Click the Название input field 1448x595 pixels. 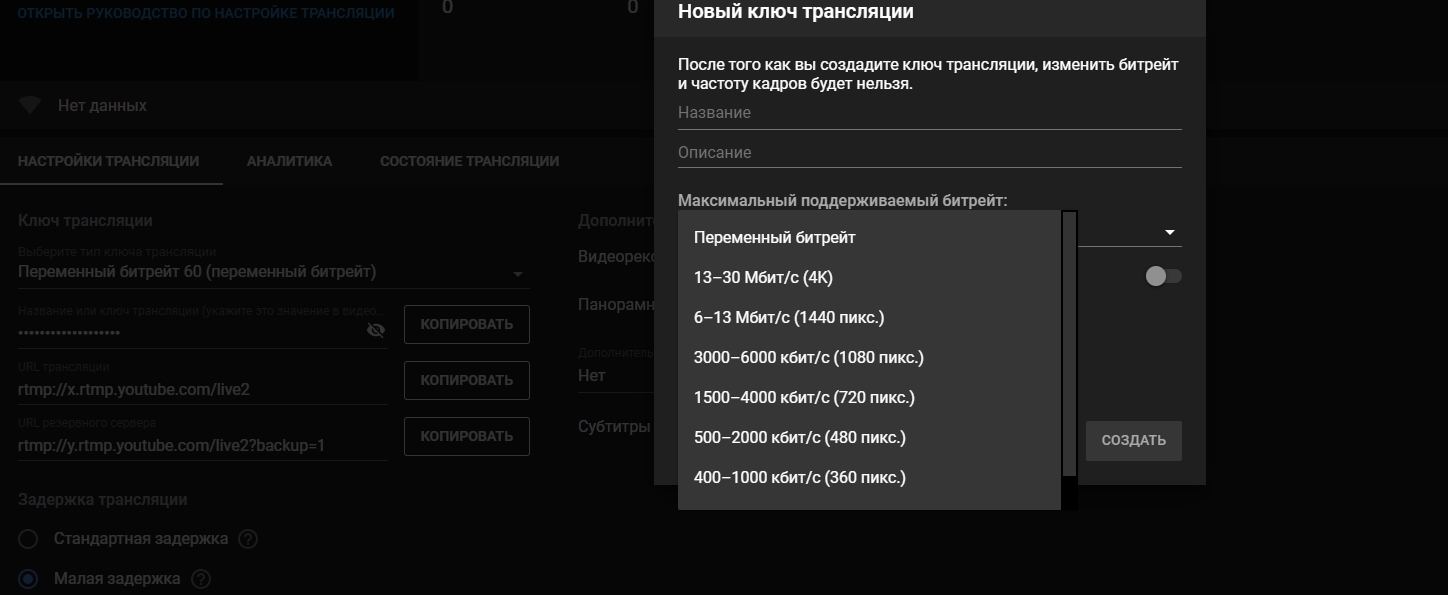929,114
